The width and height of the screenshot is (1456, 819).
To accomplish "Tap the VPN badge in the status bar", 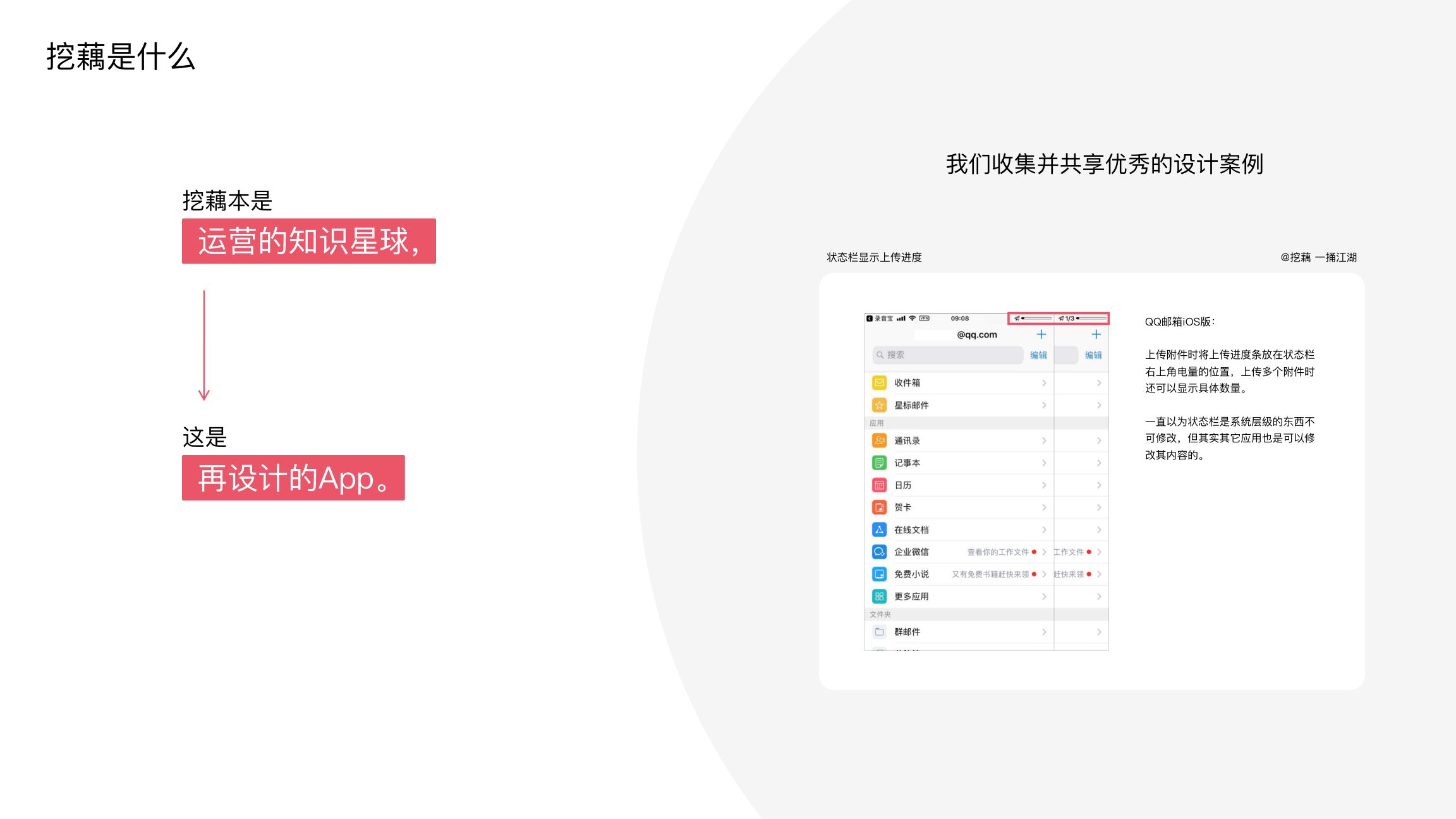I will (x=925, y=318).
